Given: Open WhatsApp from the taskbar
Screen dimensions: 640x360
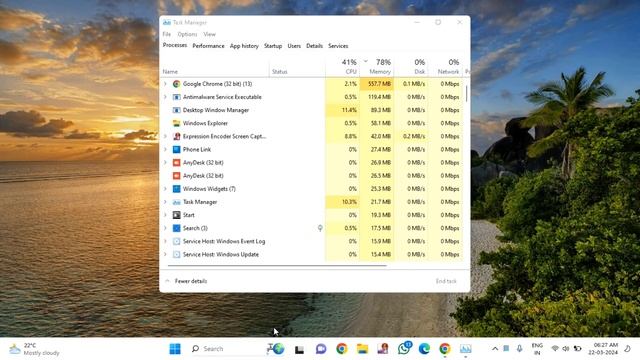Looking at the screenshot, I should pyautogui.click(x=404, y=349).
